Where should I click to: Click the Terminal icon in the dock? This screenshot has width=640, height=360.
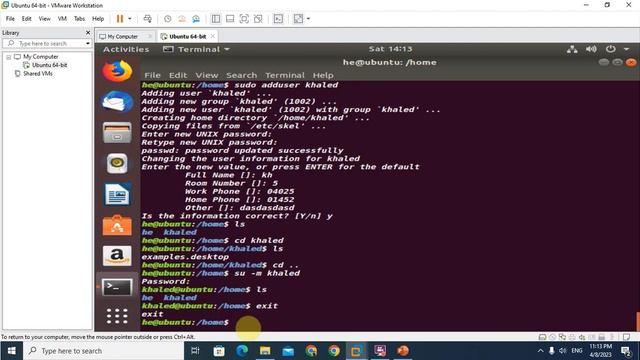pos(117,287)
